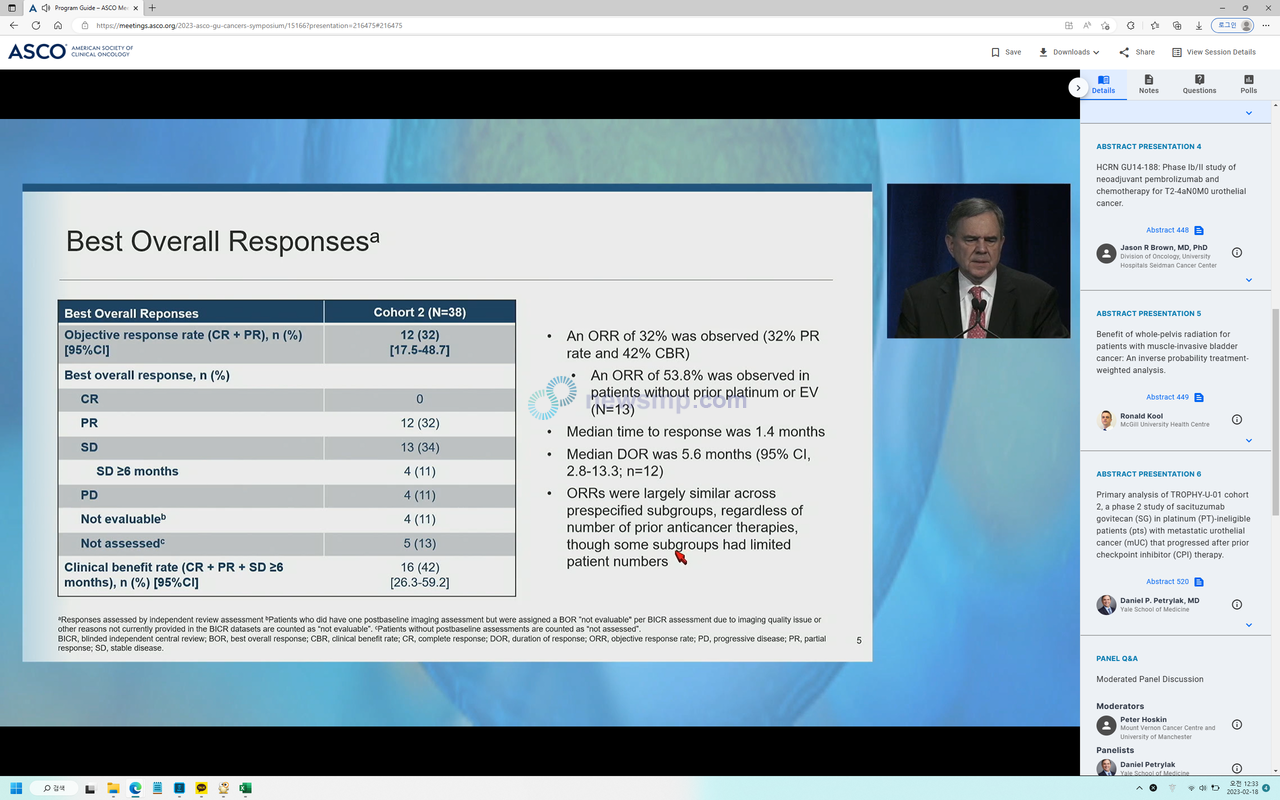Open browser settings and more menu
Screen dimensions: 1280x800
coord(1267,25)
